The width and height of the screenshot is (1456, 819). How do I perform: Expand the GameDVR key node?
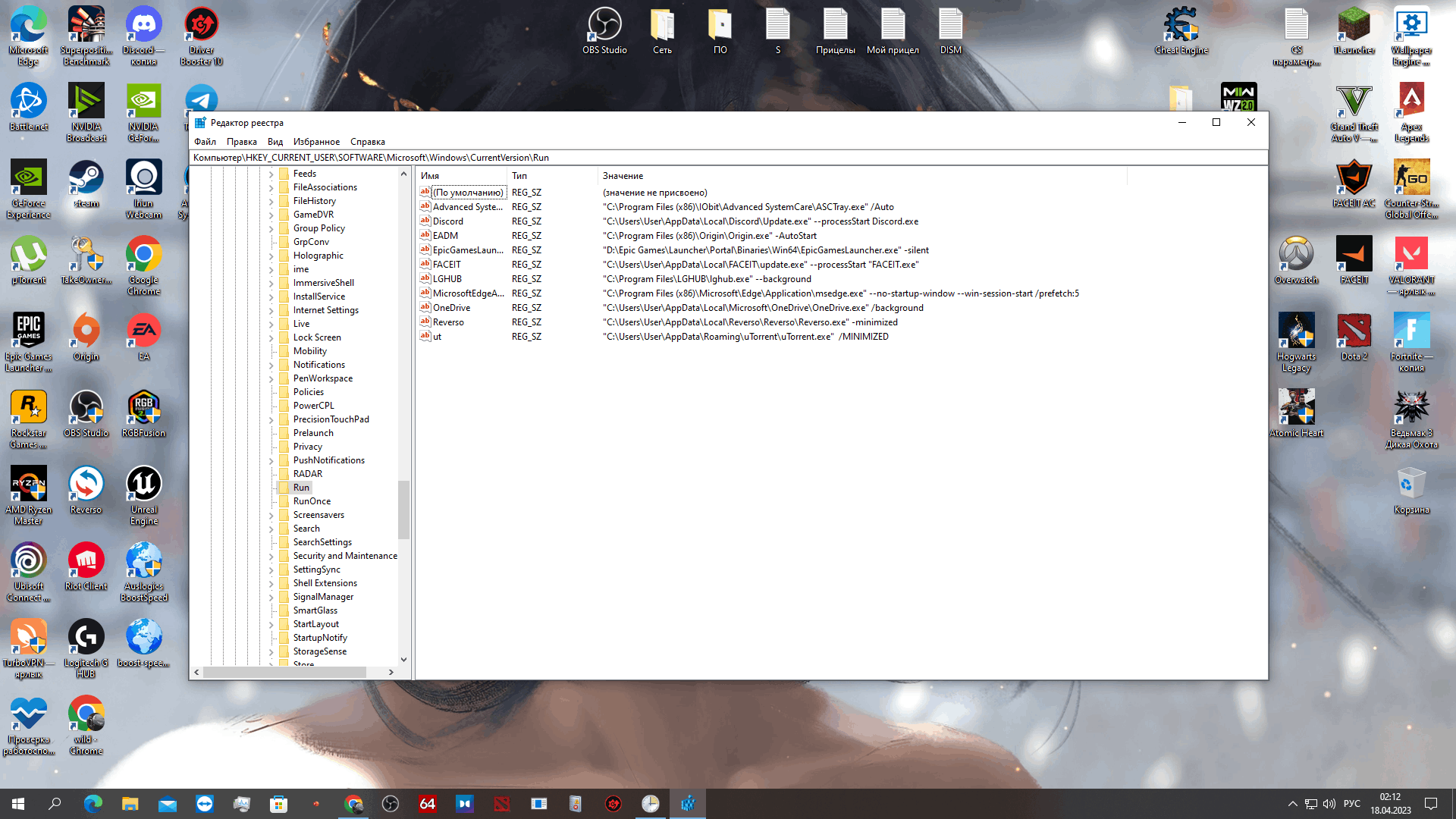[x=271, y=215]
